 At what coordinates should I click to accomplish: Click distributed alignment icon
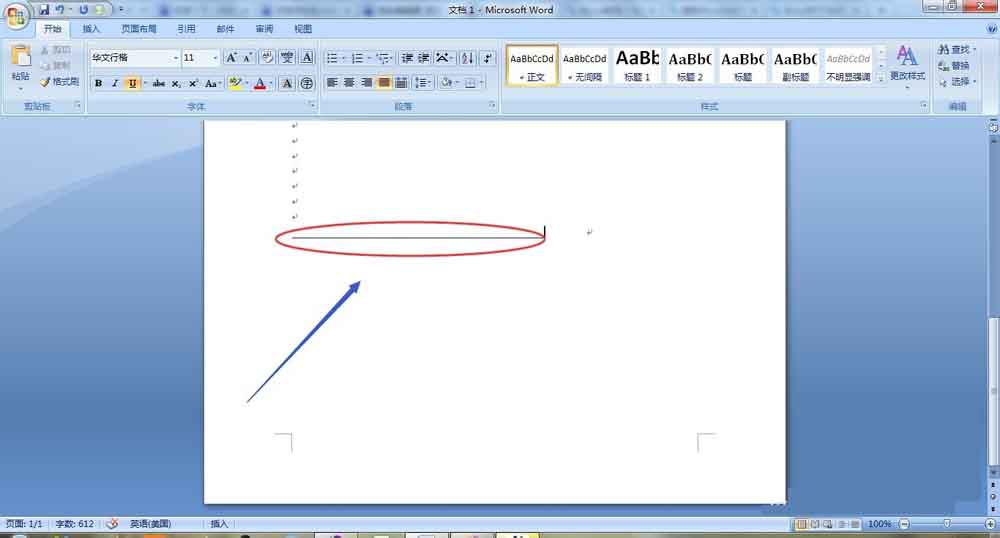[401, 83]
